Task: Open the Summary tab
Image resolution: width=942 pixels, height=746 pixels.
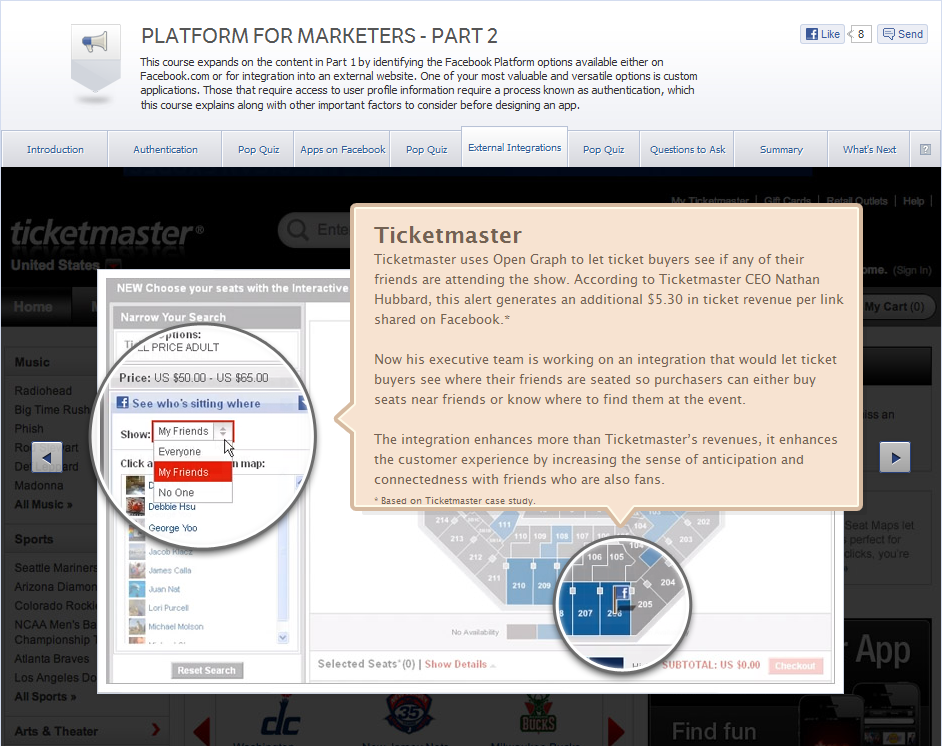Action: (x=781, y=150)
